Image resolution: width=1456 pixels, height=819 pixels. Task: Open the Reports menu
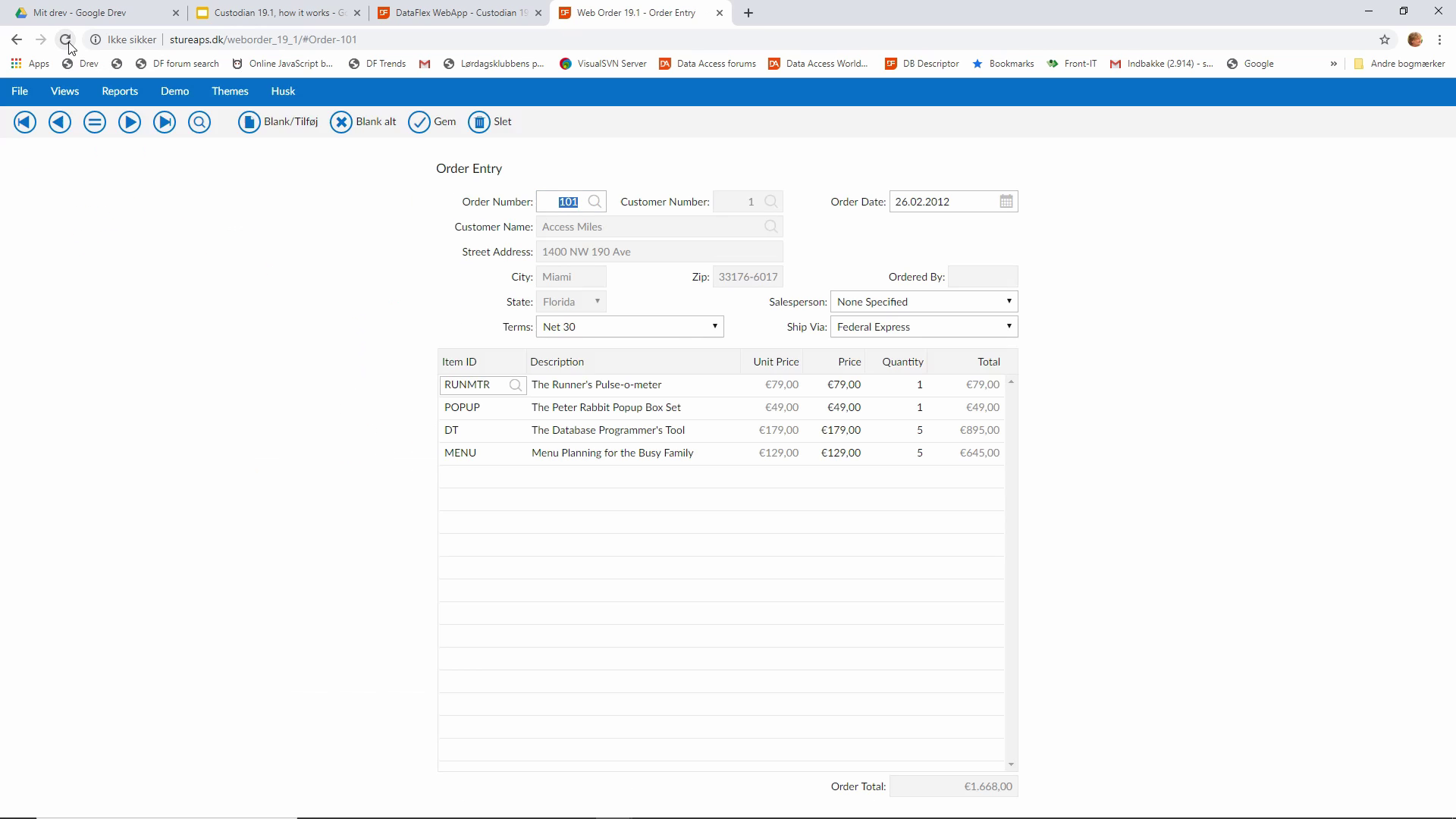point(120,91)
